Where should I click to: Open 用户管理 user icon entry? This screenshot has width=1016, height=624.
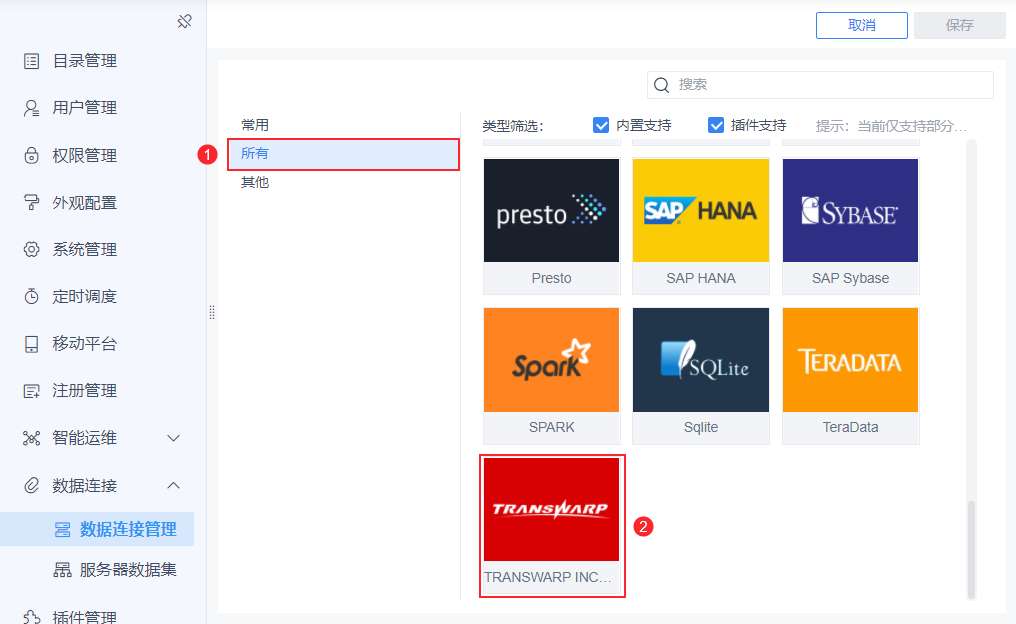point(31,108)
